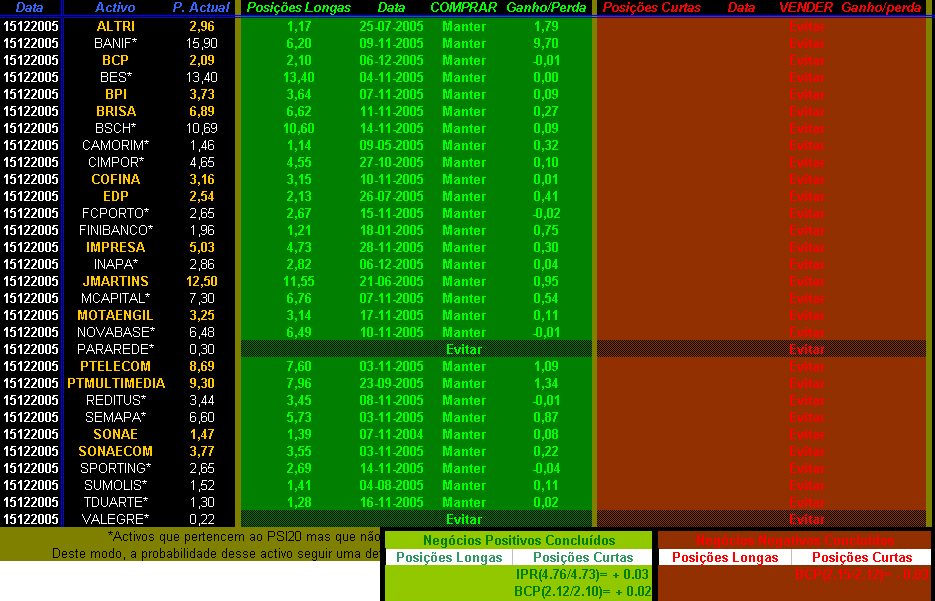Select the Posições Longas column header in top row

tap(299, 8)
